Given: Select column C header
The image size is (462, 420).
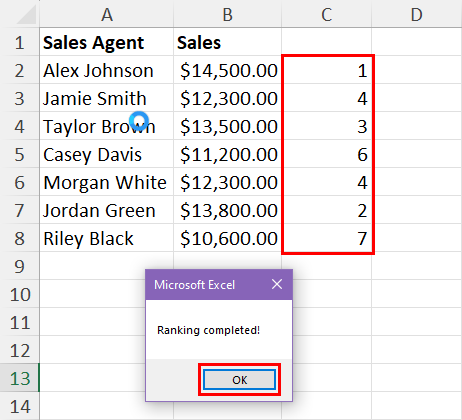Looking at the screenshot, I should (327, 14).
